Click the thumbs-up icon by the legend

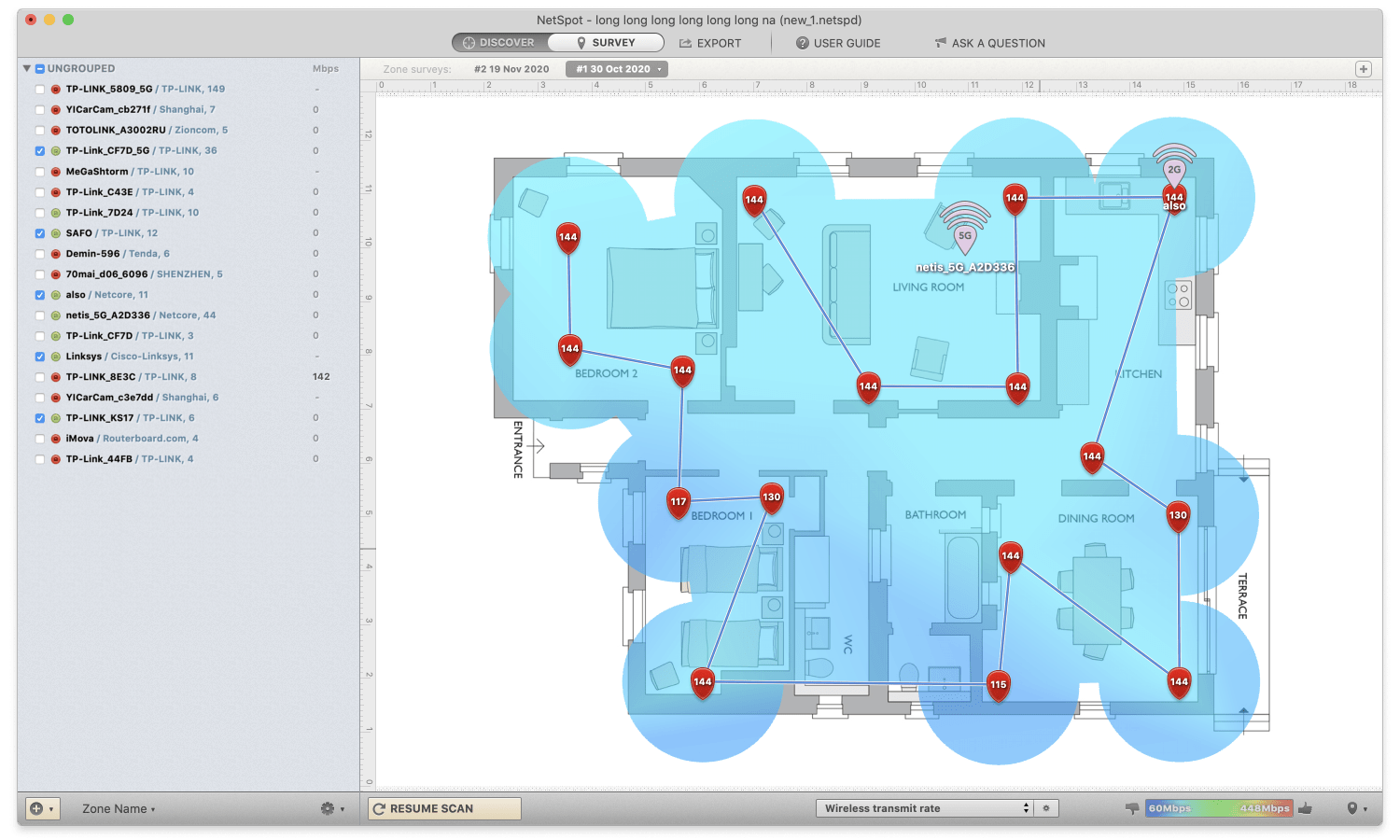1306,808
